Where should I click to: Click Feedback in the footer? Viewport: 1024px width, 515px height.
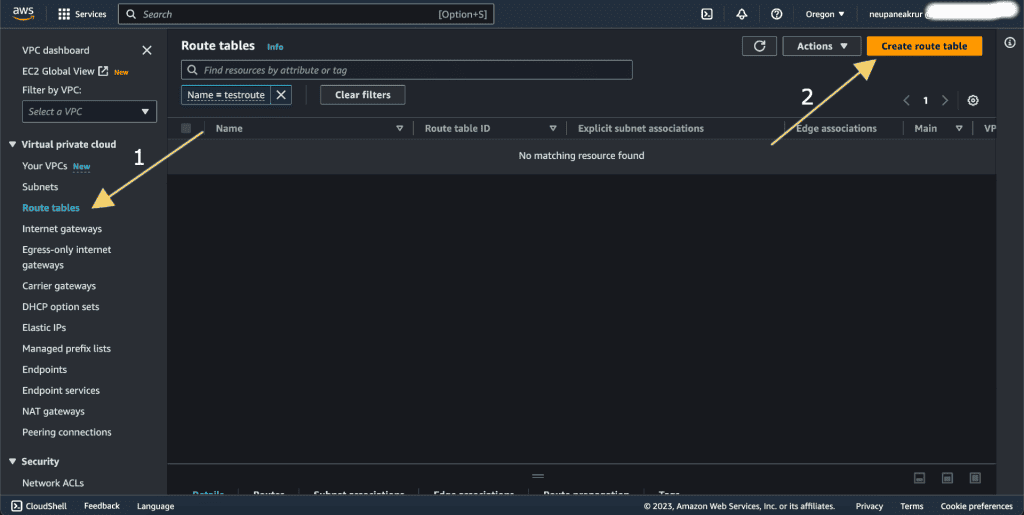pos(102,506)
